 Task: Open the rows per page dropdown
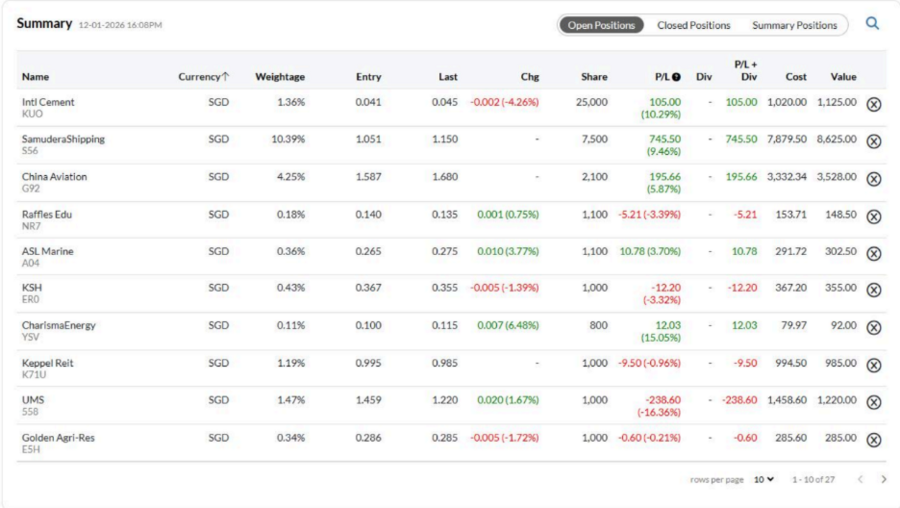[764, 480]
